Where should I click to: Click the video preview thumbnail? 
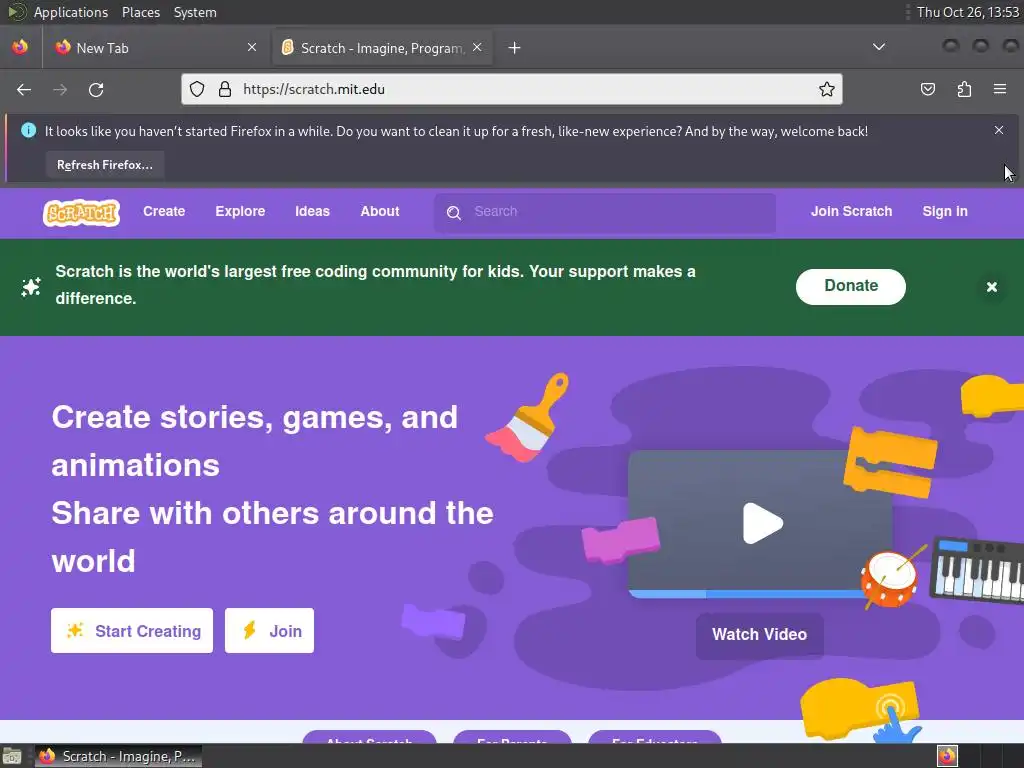click(x=760, y=524)
